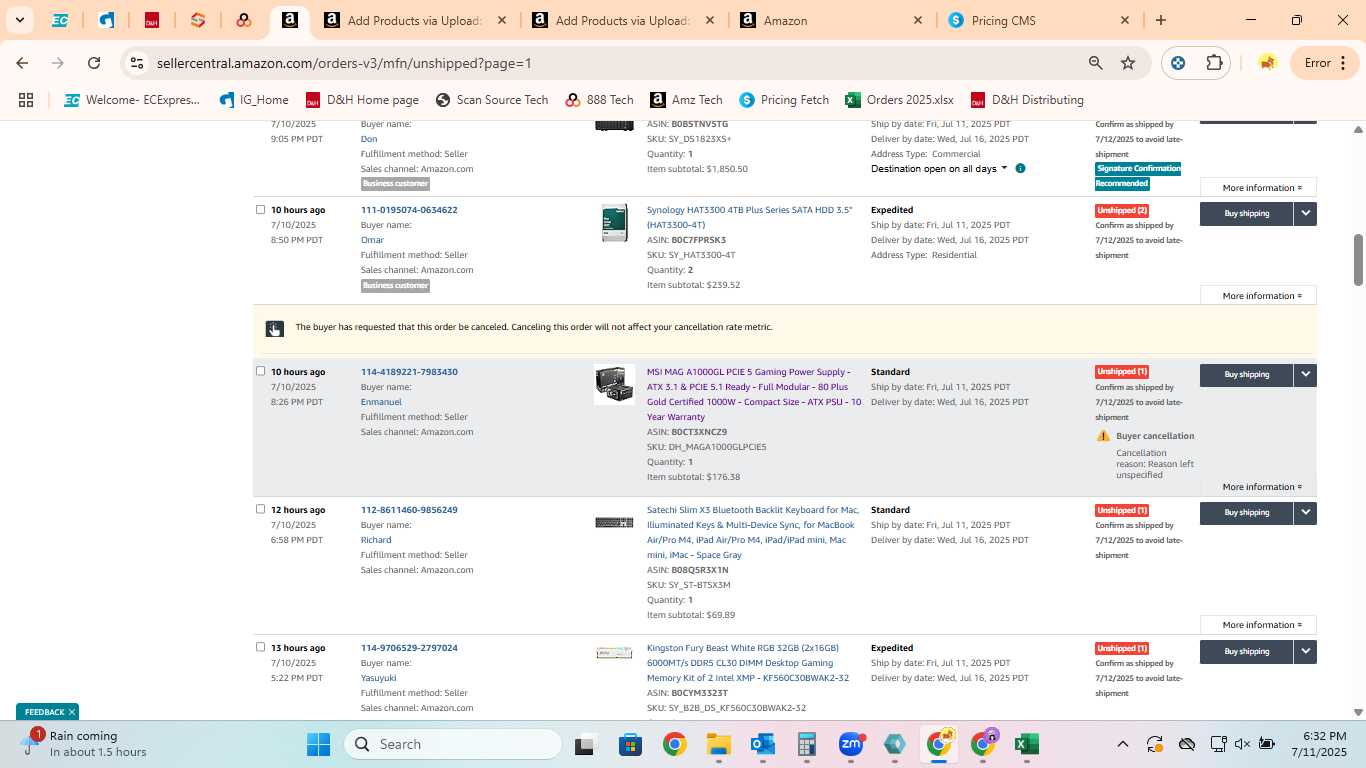Switch to the second Add Products via Upload tab

(621, 20)
